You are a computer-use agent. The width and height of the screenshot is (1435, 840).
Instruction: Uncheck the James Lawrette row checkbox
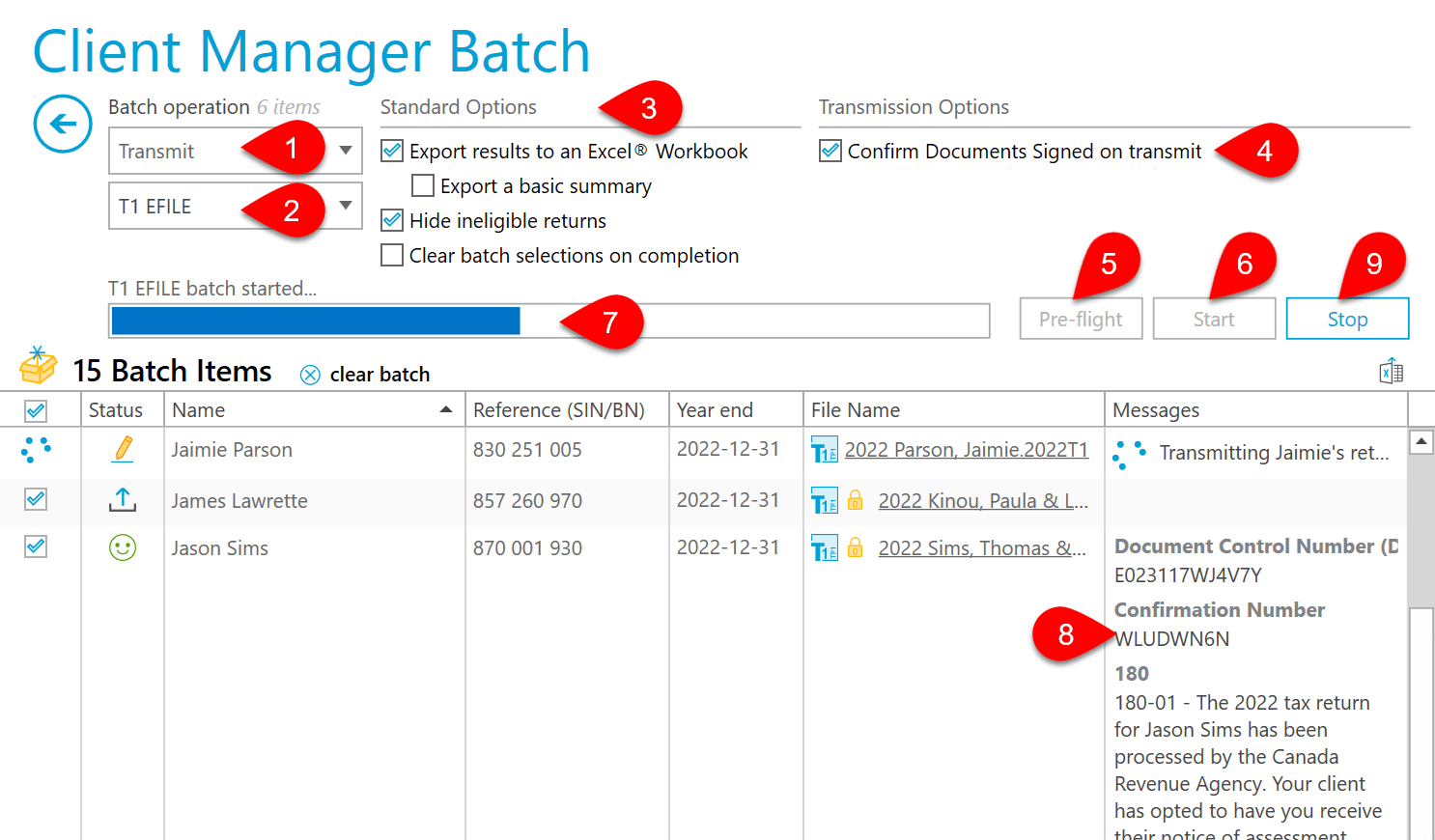click(36, 499)
